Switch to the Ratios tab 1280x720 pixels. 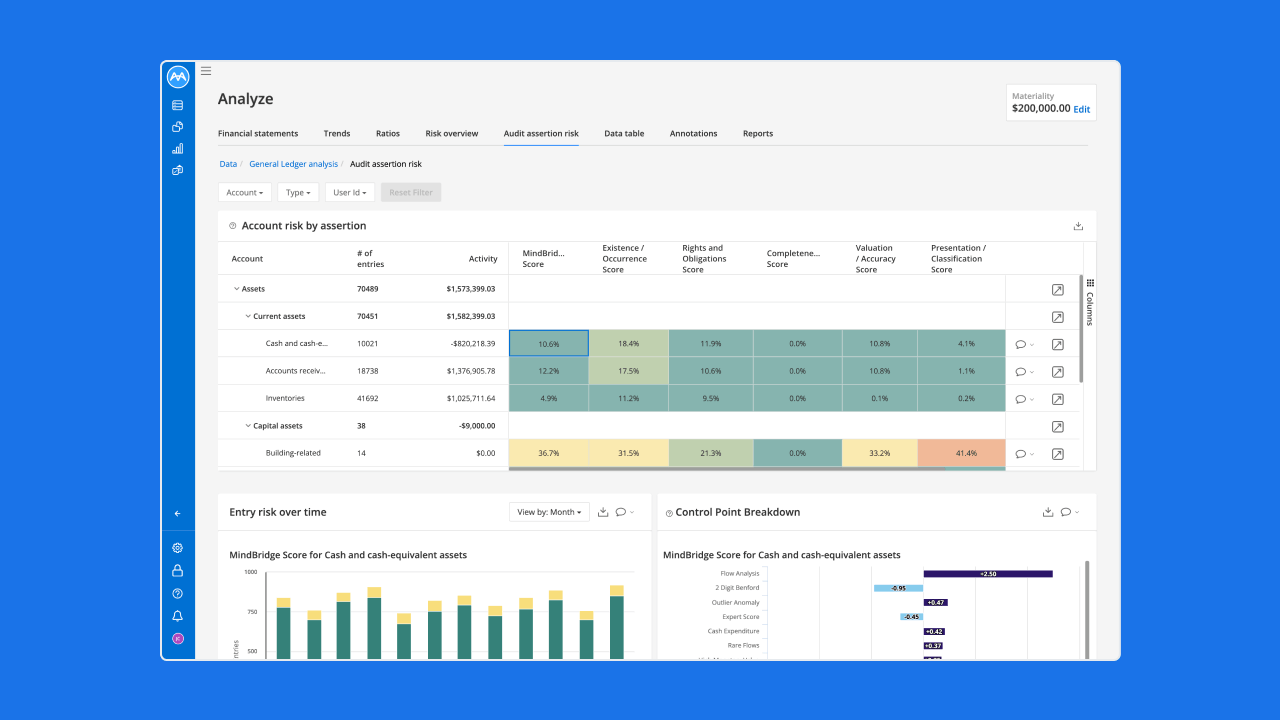[388, 134]
